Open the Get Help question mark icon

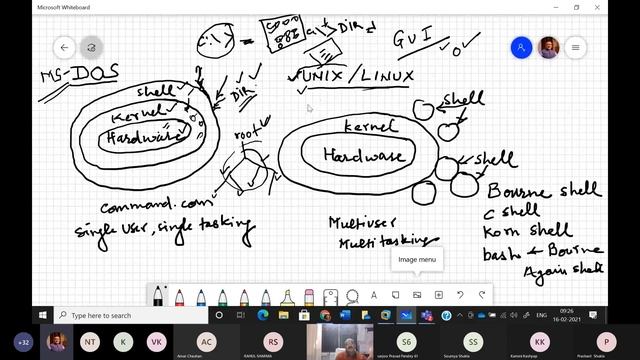[x=447, y=315]
